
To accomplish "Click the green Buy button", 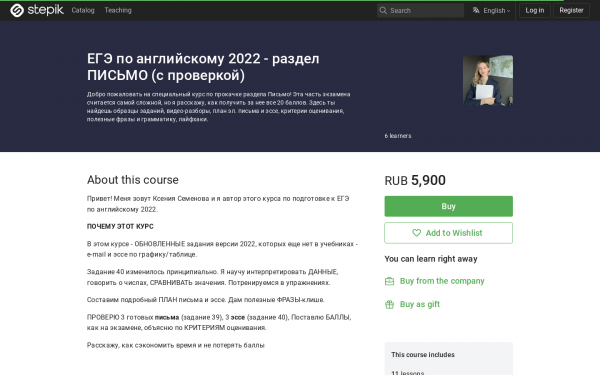I will coord(448,206).
